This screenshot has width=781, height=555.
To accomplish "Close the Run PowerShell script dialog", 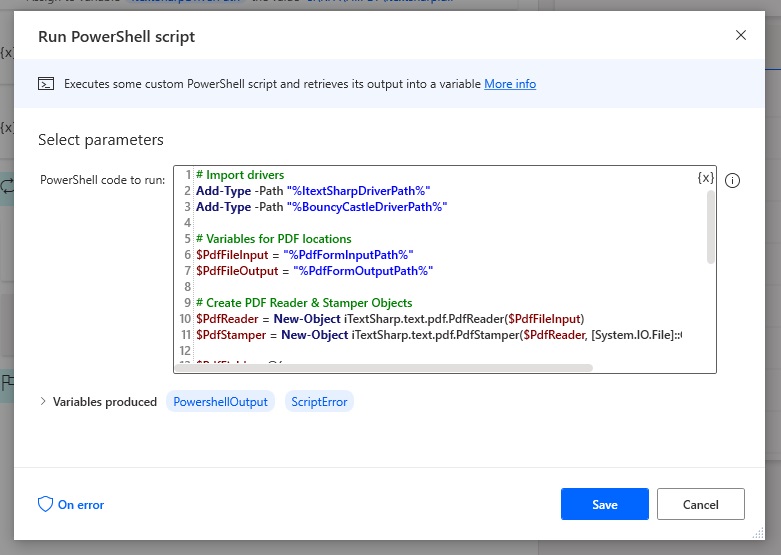I will [741, 35].
